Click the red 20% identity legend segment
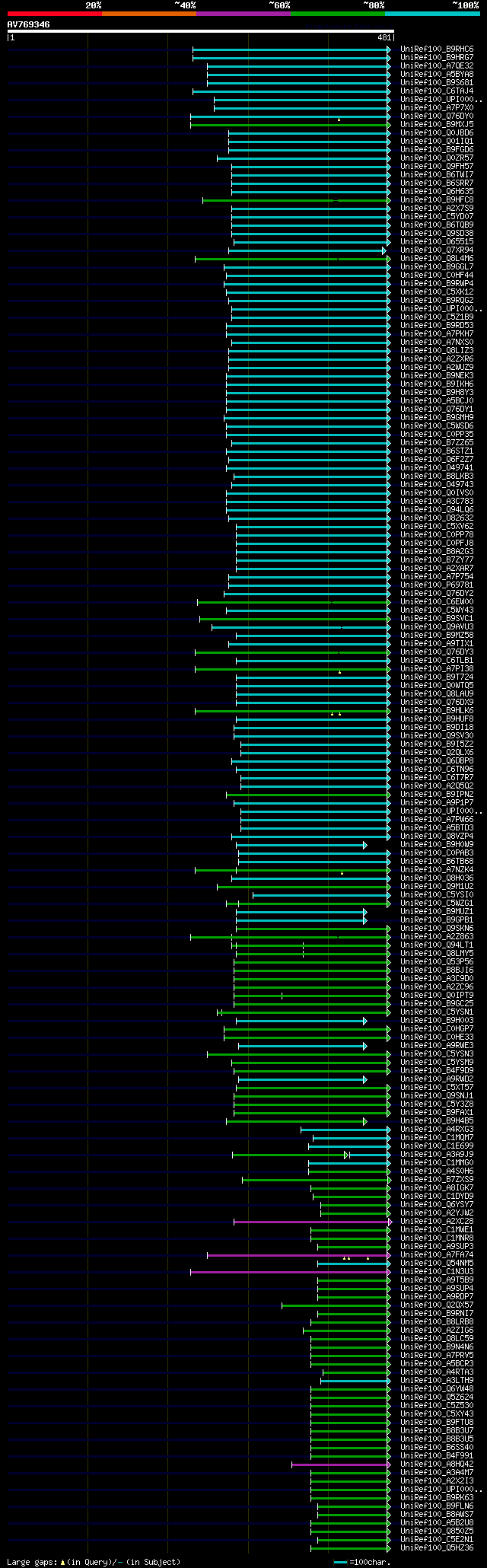 [55, 14]
